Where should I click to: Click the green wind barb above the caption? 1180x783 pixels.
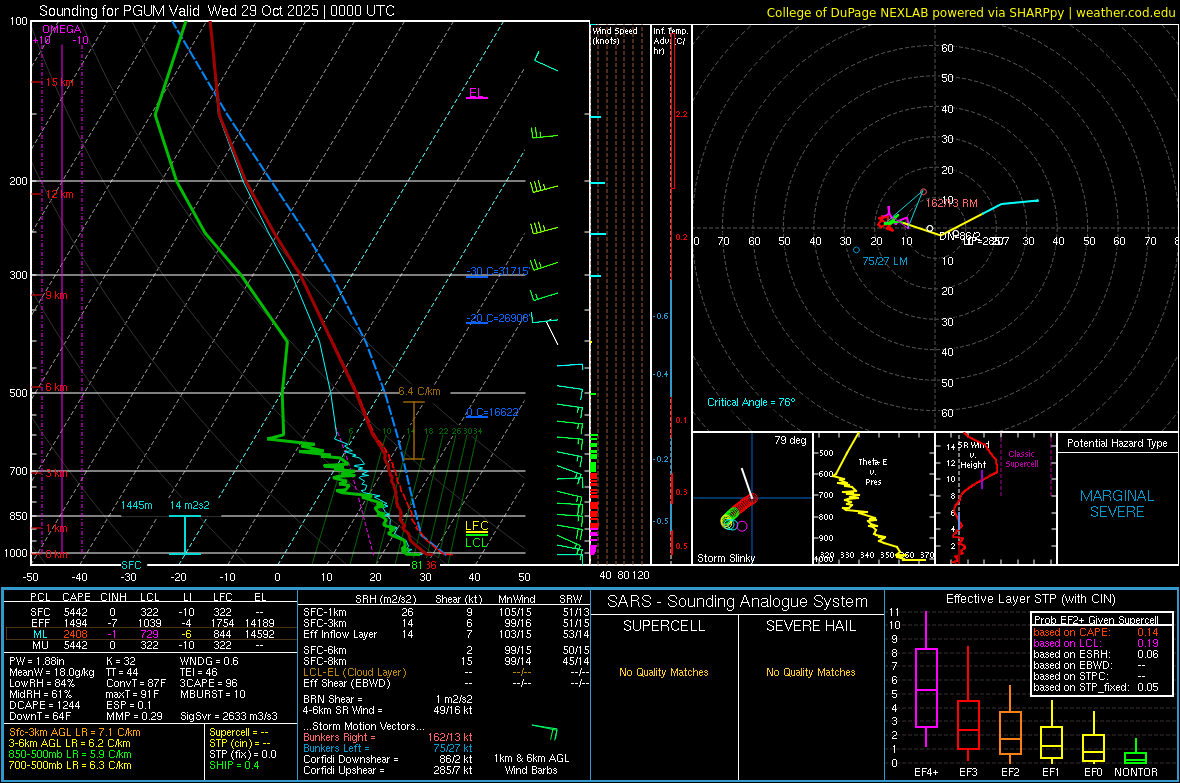[545, 731]
